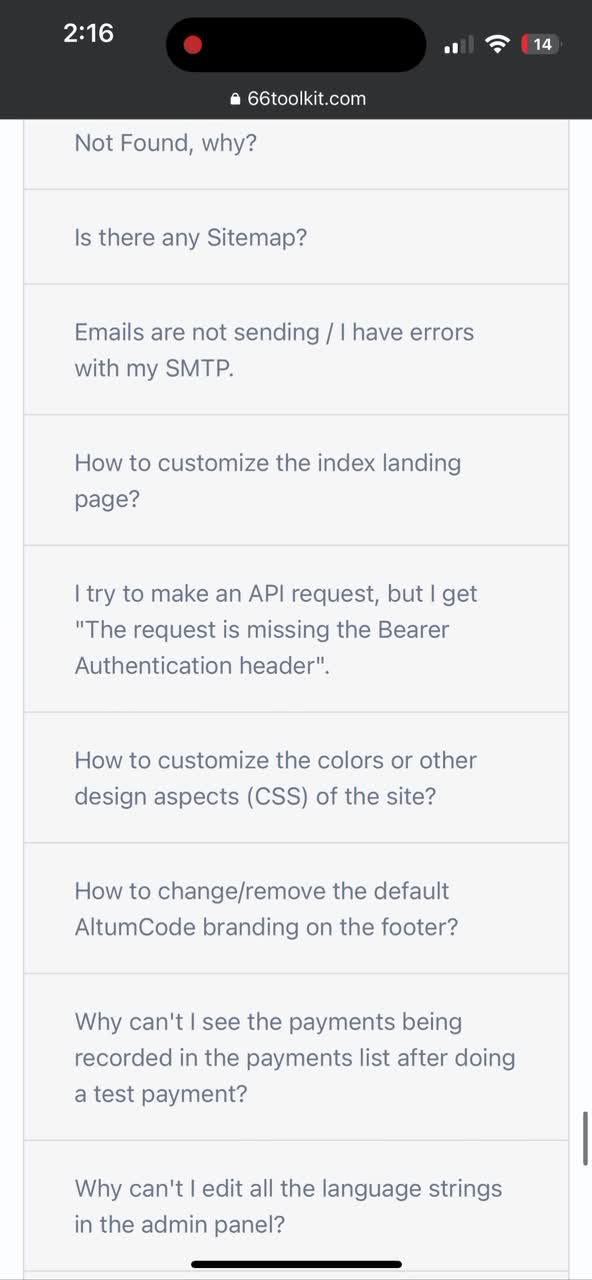Viewport: 592px width, 1280px height.
Task: Open the 66toolkit.com address bar
Action: (x=297, y=99)
